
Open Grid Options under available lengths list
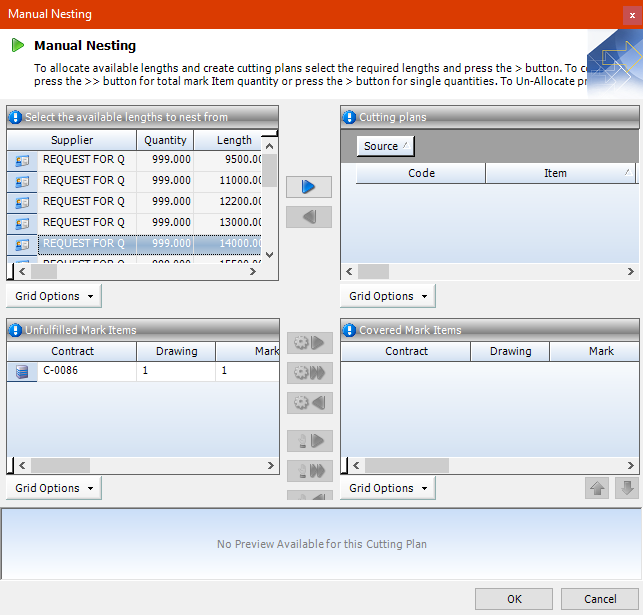coord(54,296)
